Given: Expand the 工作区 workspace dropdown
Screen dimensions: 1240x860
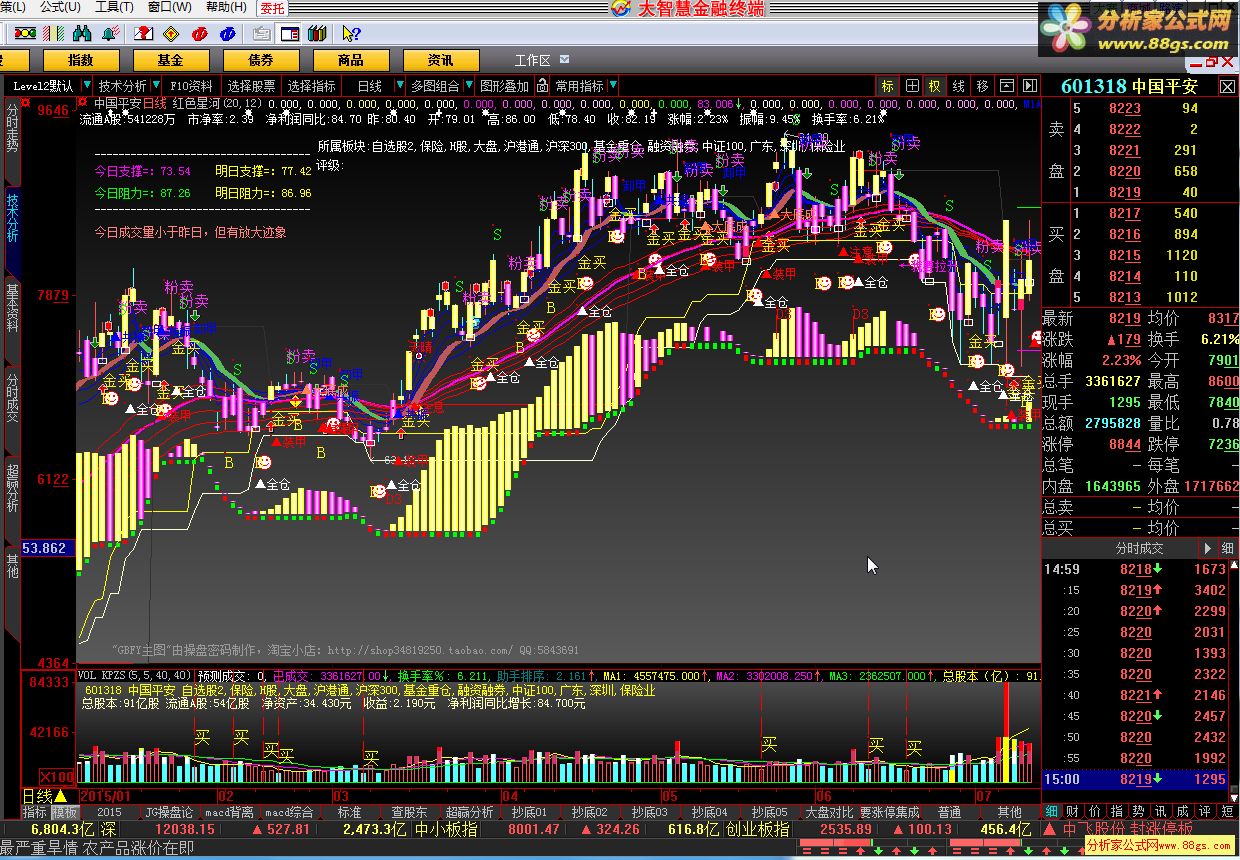Looking at the screenshot, I should click(565, 60).
